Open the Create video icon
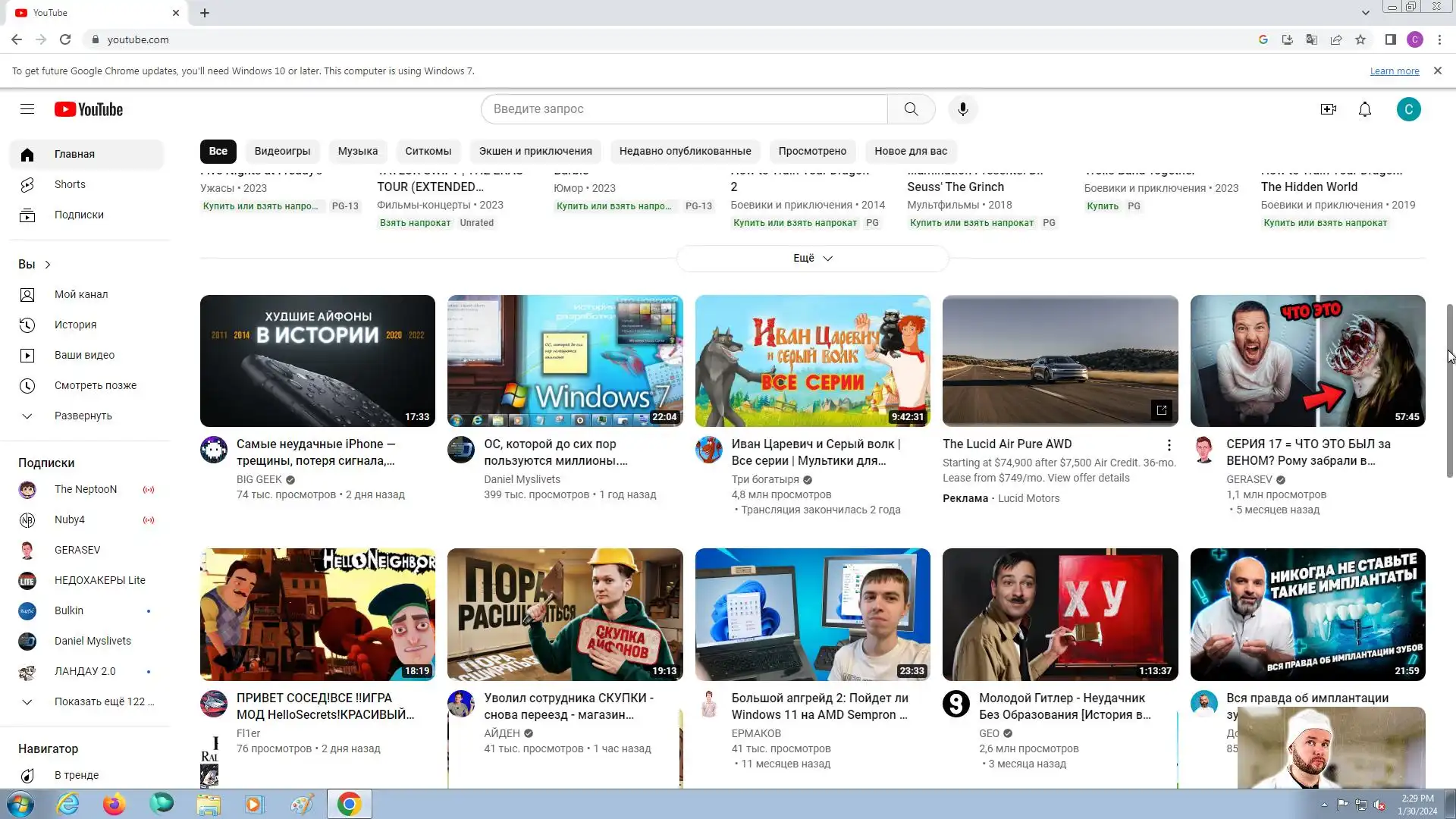Screen dimensions: 1456x819 pos(1328,109)
